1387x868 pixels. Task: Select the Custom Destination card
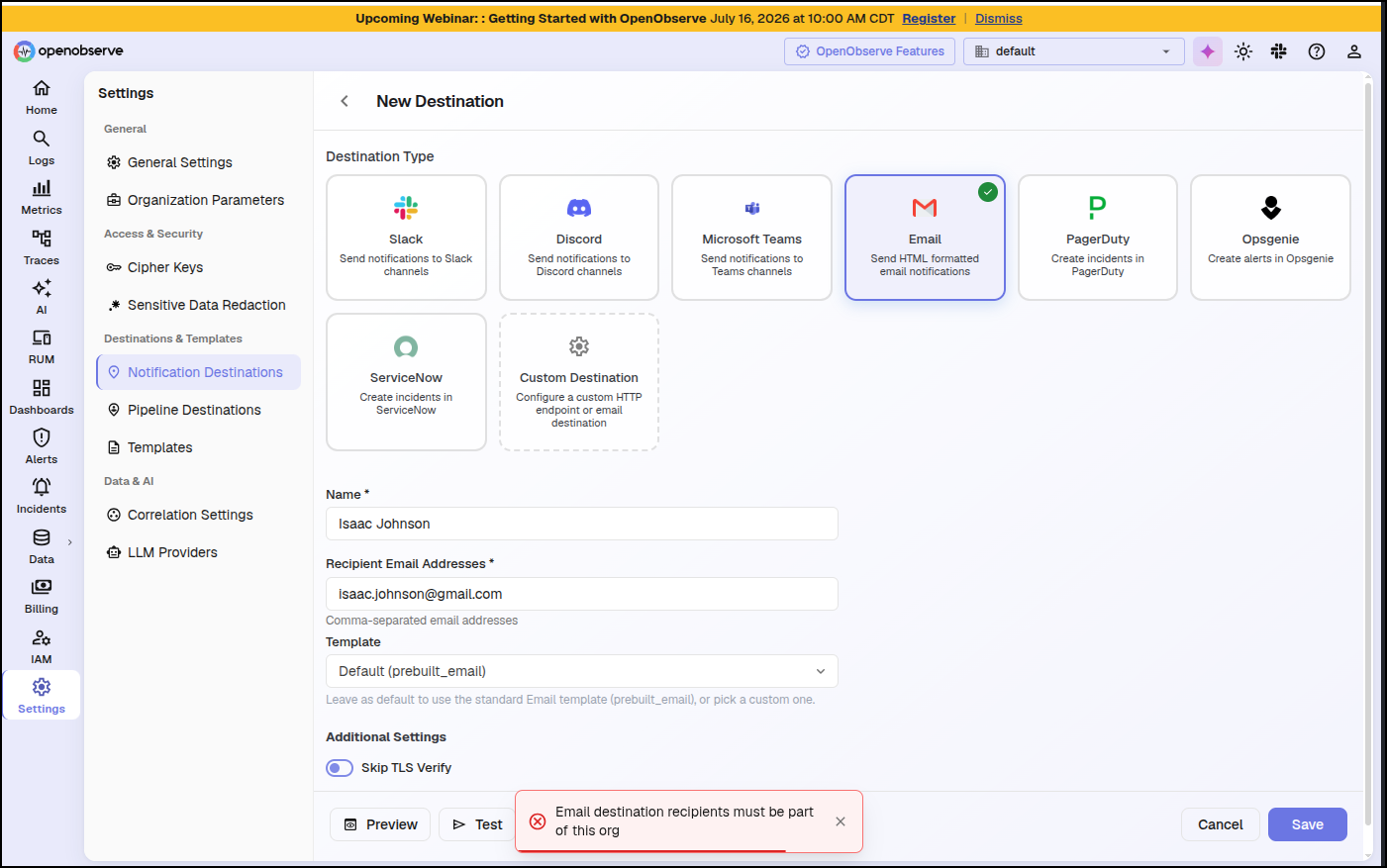pyautogui.click(x=579, y=382)
